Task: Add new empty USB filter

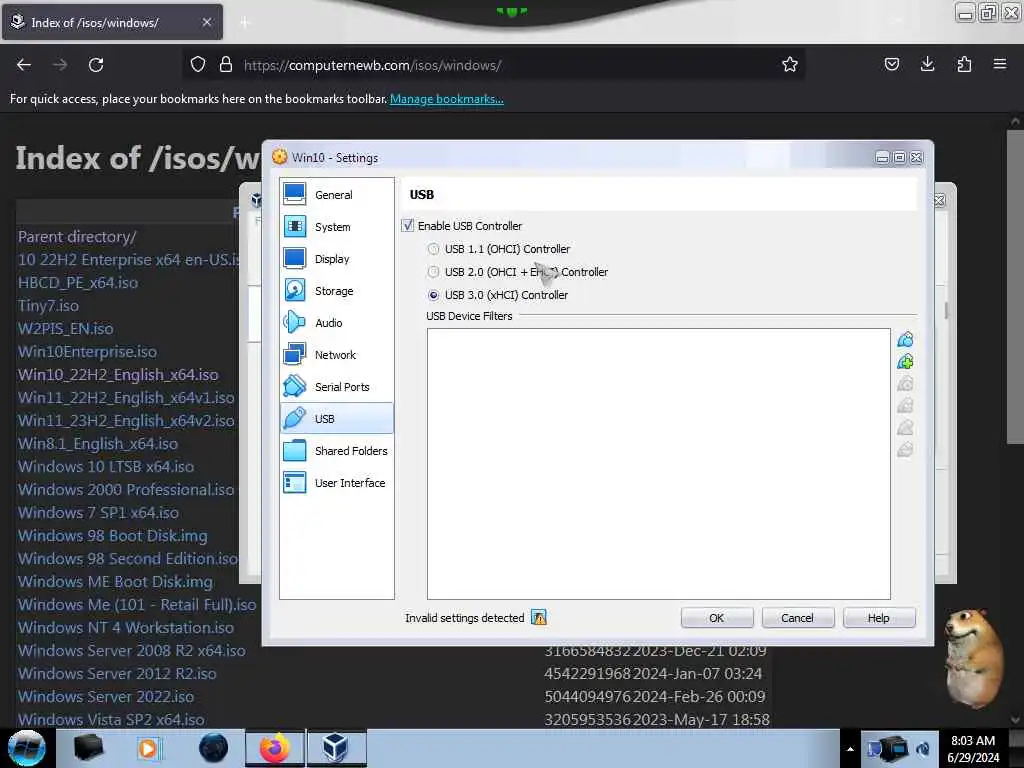Action: 905,340
